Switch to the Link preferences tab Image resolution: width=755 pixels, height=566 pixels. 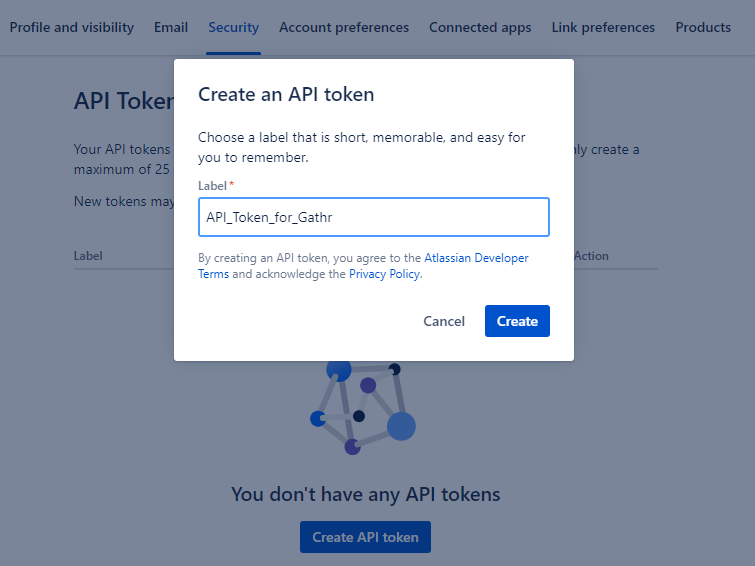click(603, 28)
